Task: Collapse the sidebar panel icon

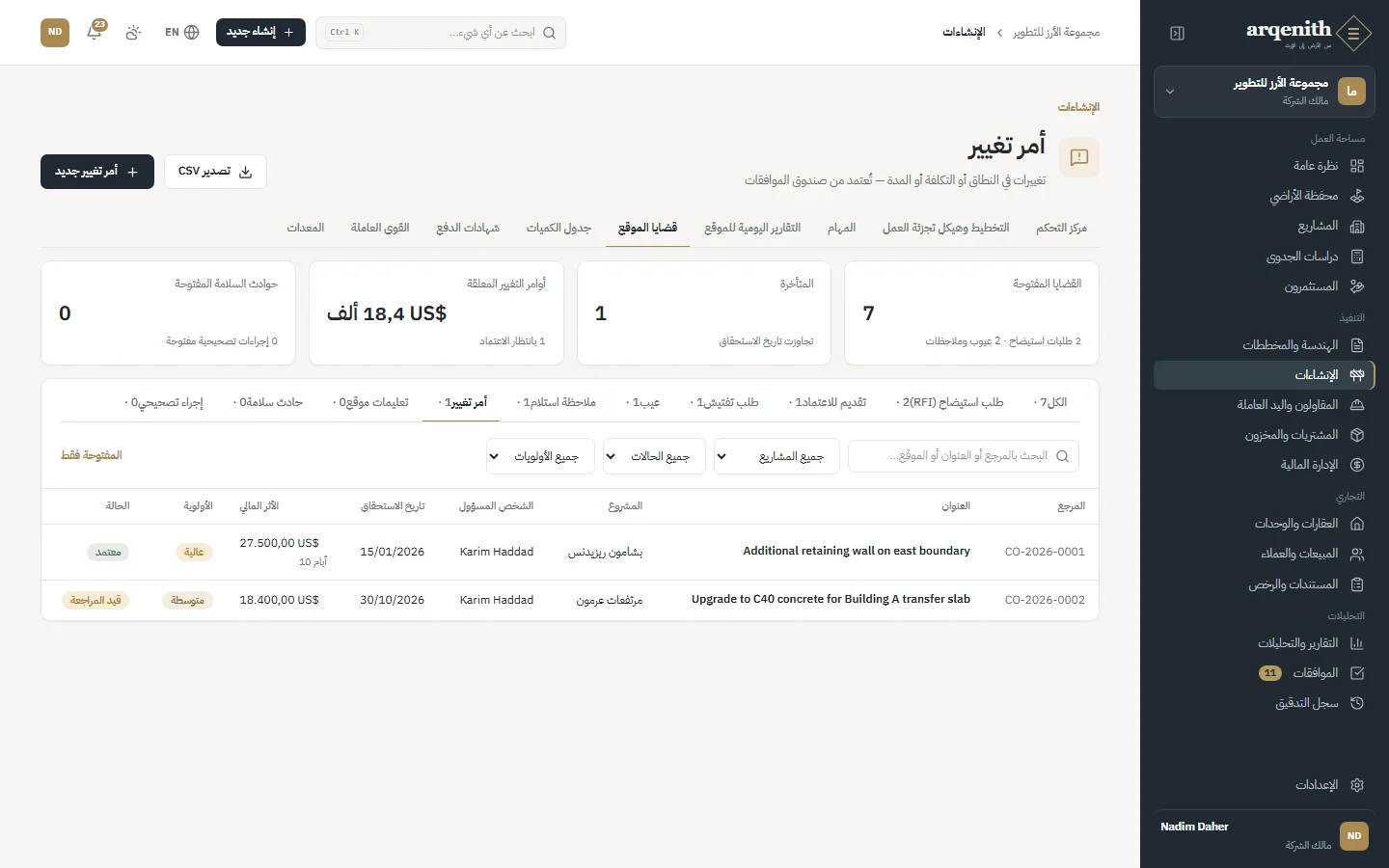Action: (x=1177, y=33)
